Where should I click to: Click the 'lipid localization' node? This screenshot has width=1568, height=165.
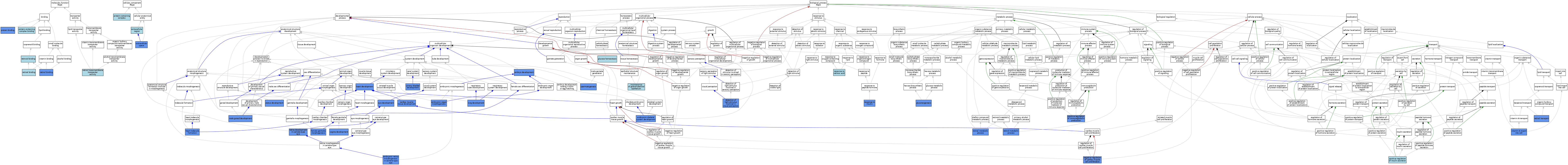(1496, 45)
